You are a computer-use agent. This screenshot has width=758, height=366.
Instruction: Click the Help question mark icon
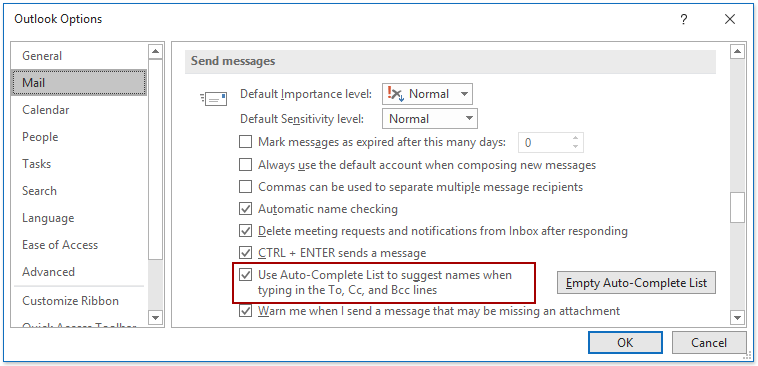pyautogui.click(x=684, y=20)
